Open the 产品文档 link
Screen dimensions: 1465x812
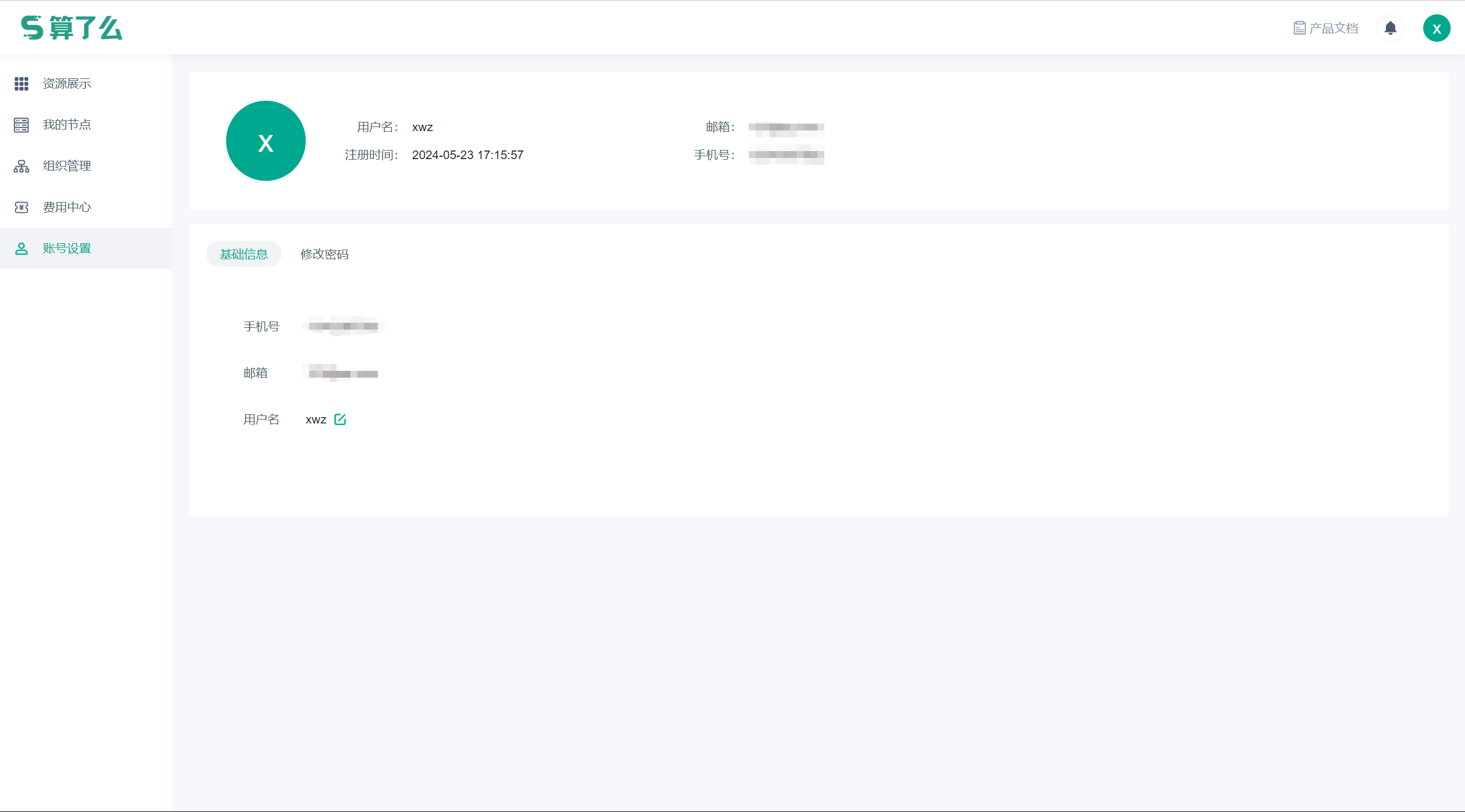(x=1333, y=28)
